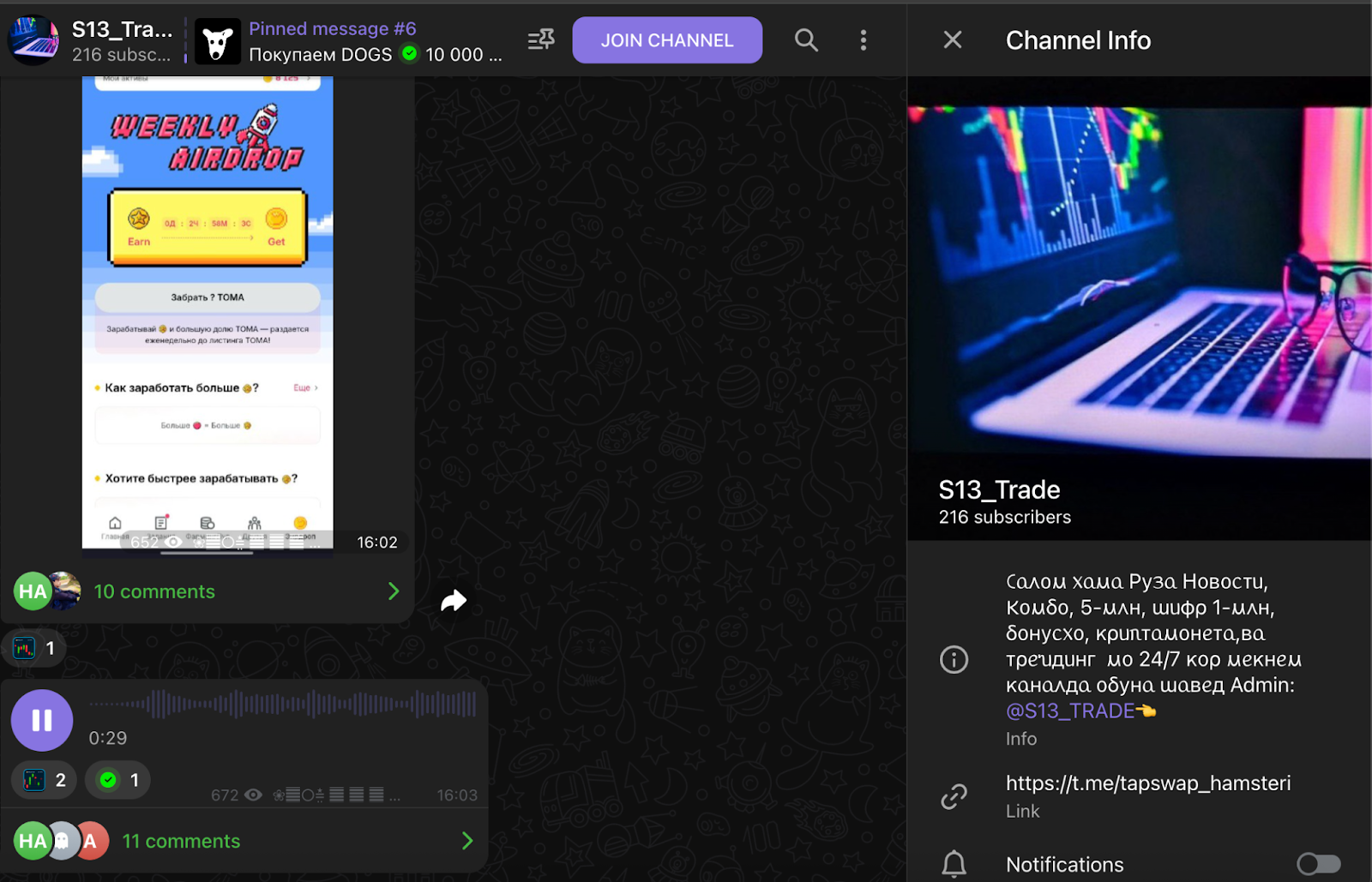The image size is (1372, 882).
Task: Click the ghost commenter avatar on 11 comments
Action: 62,841
